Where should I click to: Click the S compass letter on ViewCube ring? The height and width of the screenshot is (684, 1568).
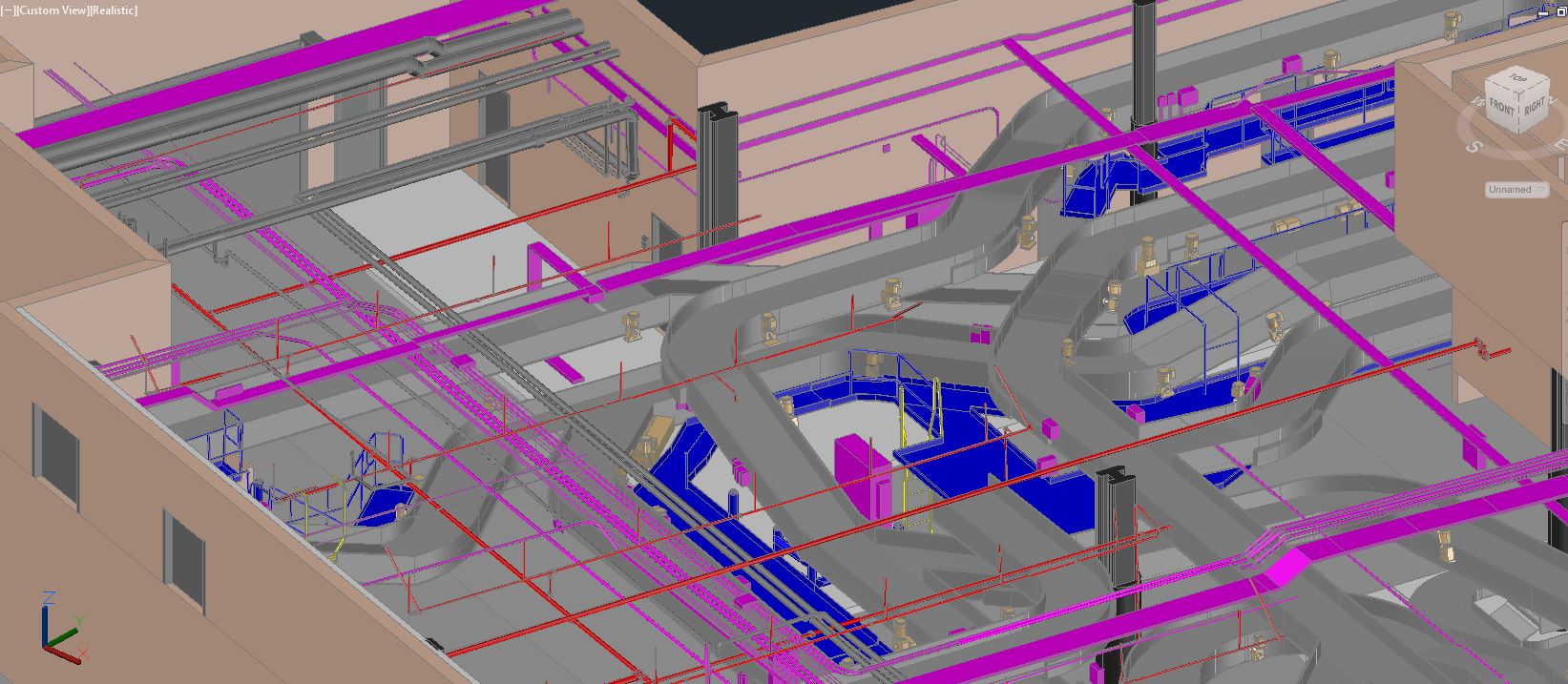pos(1474,146)
